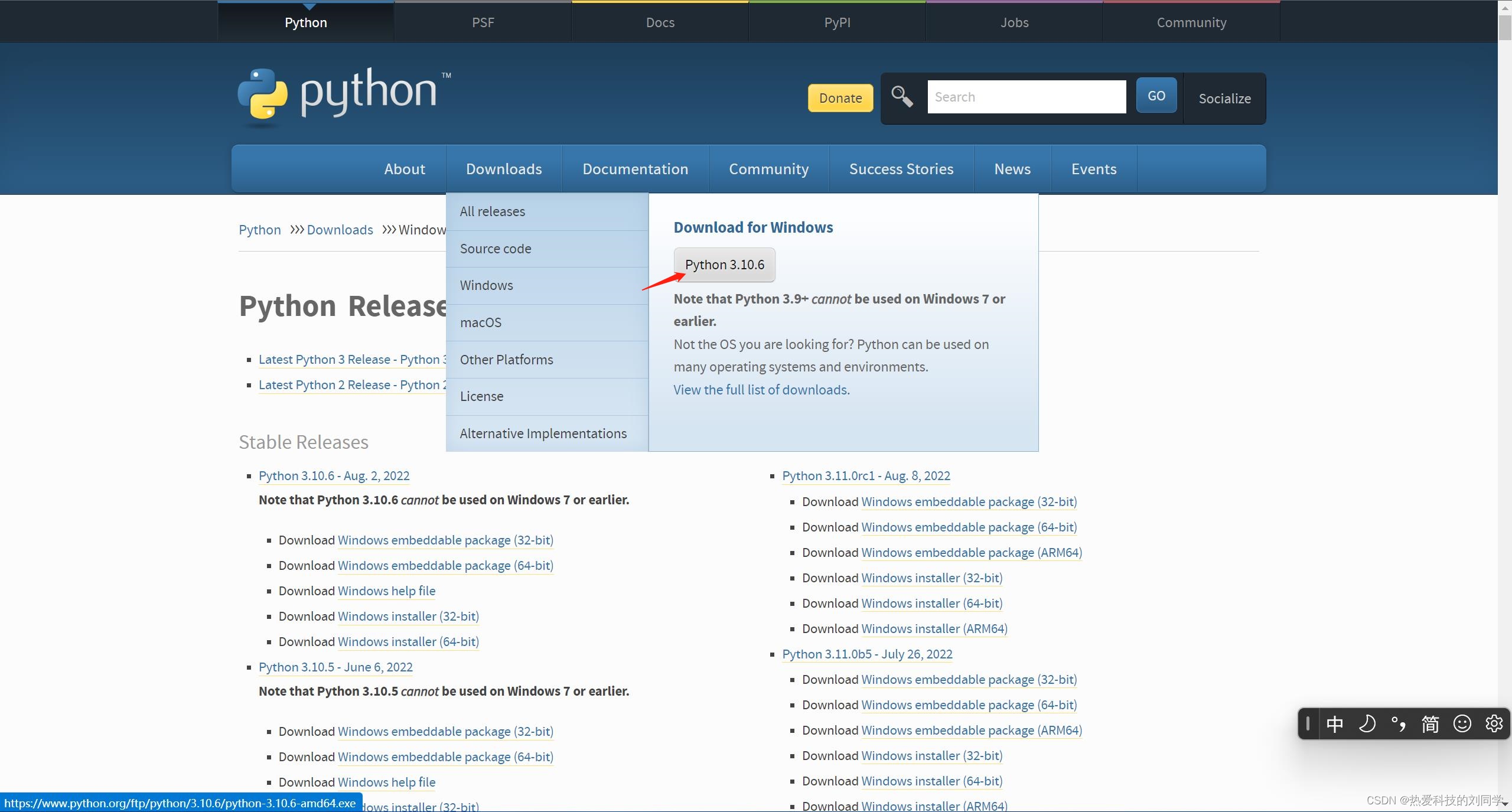Switch to the Community top tab
This screenshot has height=812, width=1512.
(x=1192, y=22)
